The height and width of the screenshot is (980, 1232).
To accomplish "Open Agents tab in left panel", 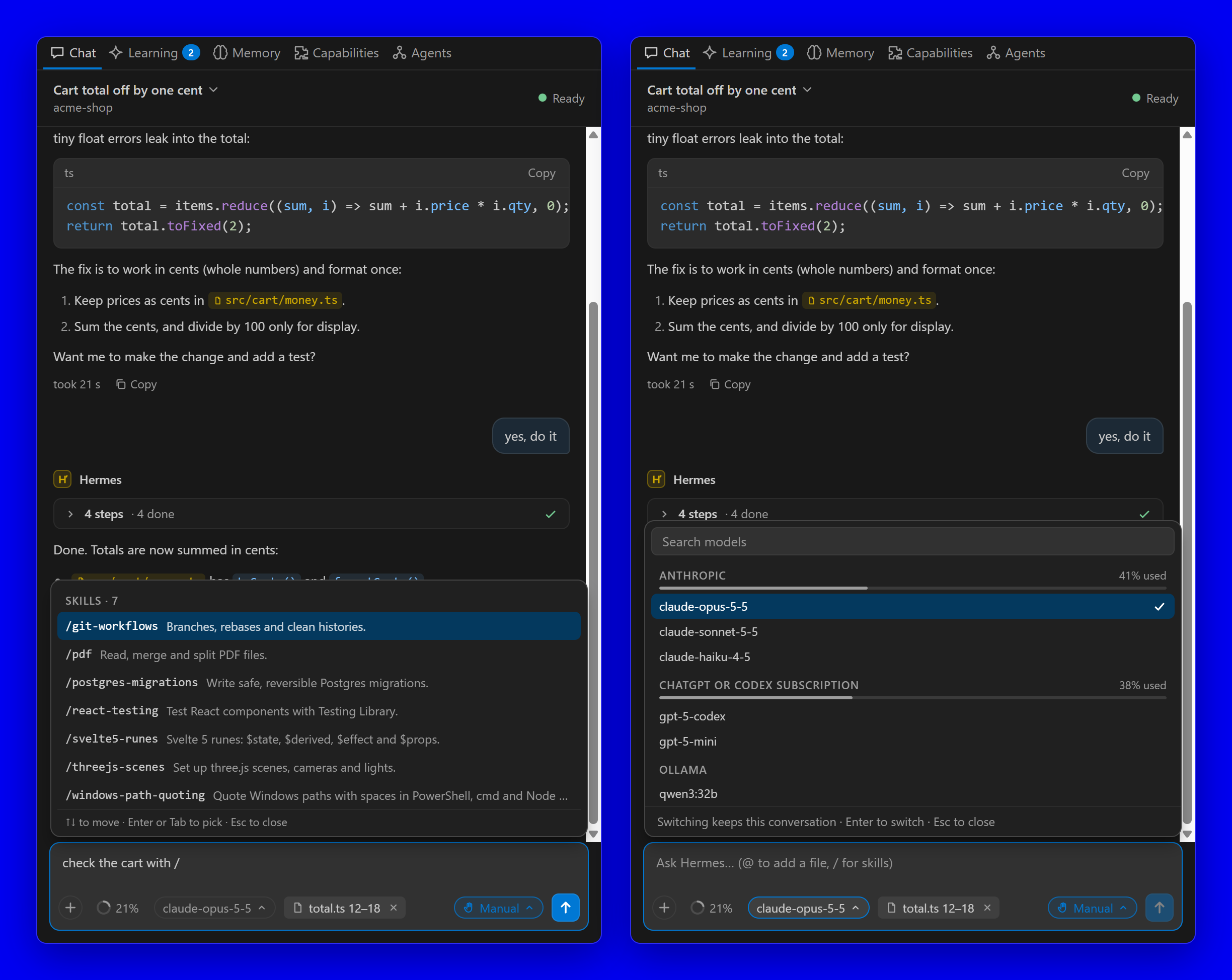I will pos(422,53).
